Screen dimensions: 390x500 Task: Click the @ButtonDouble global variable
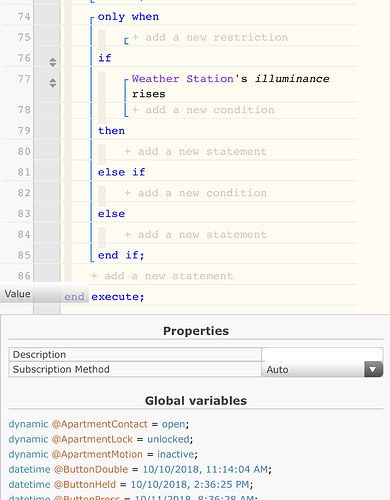pyautogui.click(x=91, y=469)
